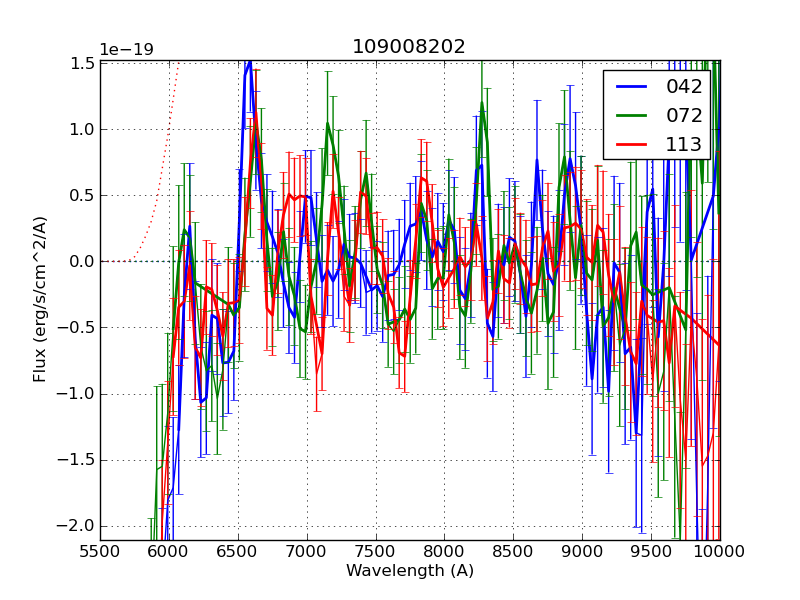Click the 0.0 y-axis tick label
This screenshot has width=800, height=600.
point(83,262)
